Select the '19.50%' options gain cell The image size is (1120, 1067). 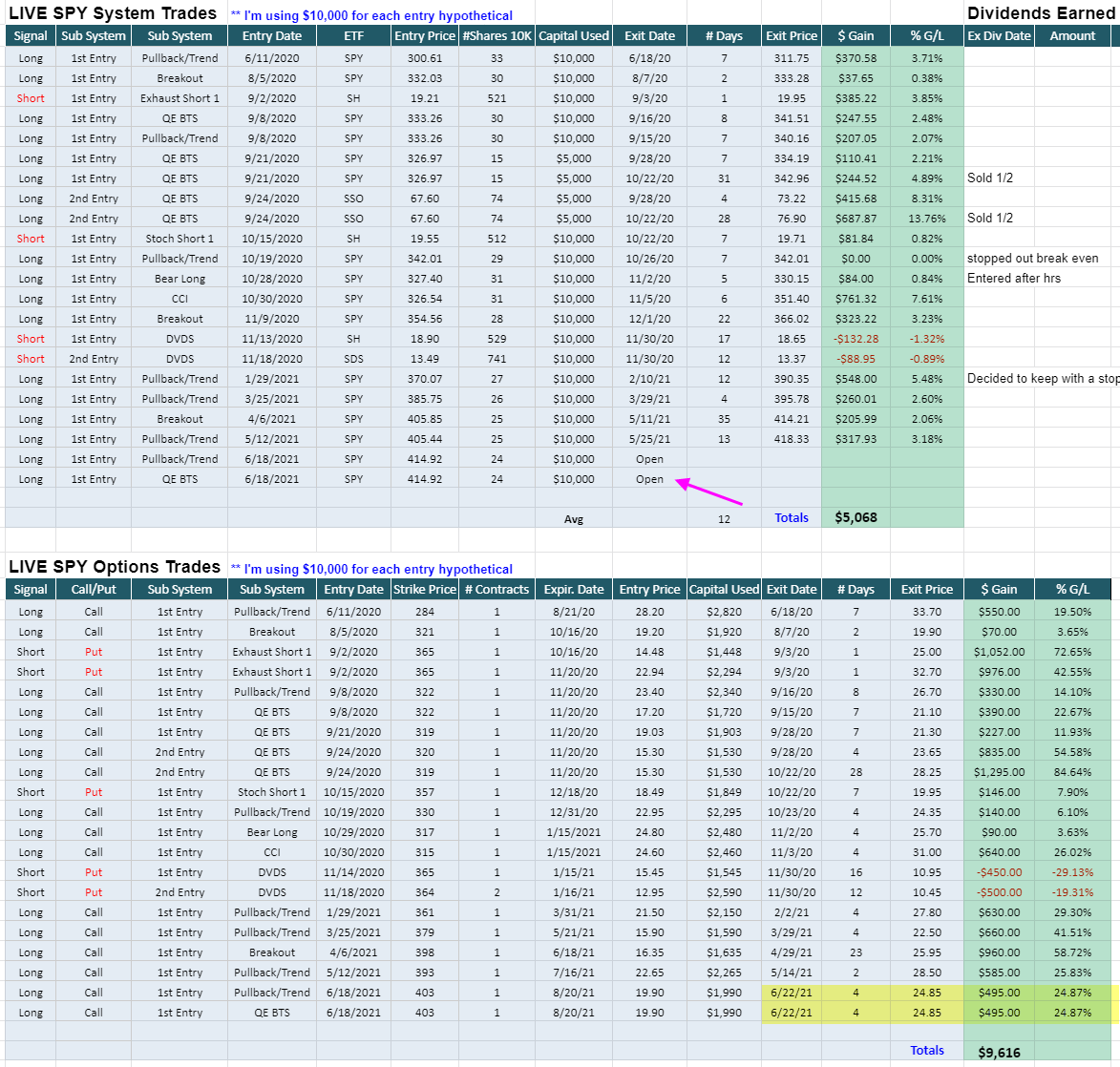tap(1072, 612)
